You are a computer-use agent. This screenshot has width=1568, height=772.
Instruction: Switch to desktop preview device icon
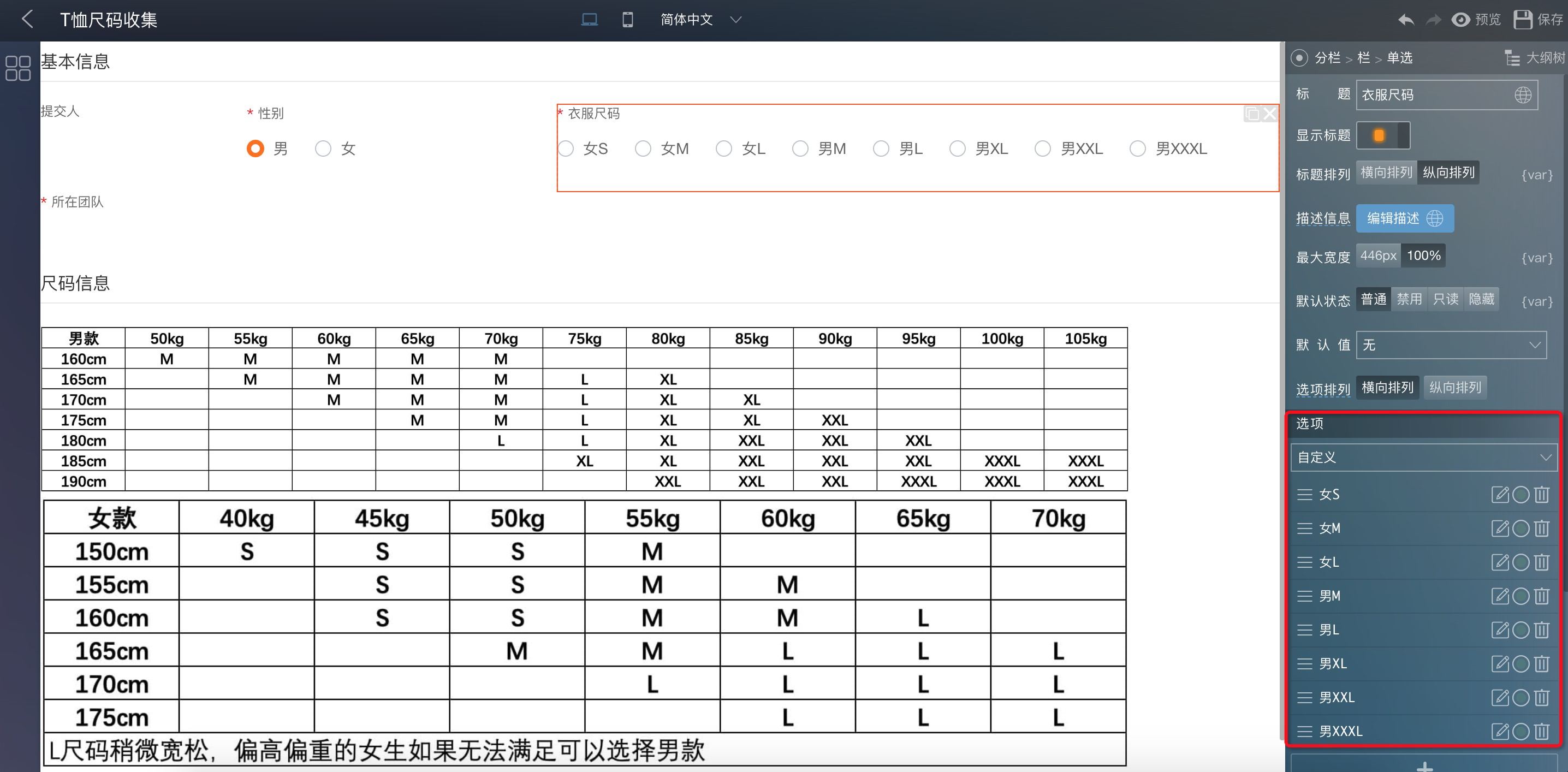pos(589,20)
